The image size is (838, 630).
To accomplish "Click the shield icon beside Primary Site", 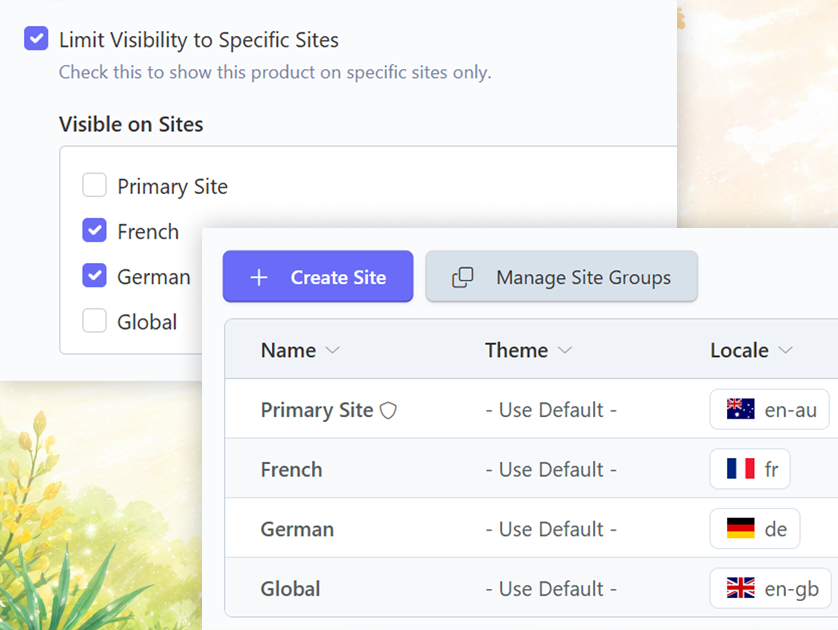I will pos(388,410).
